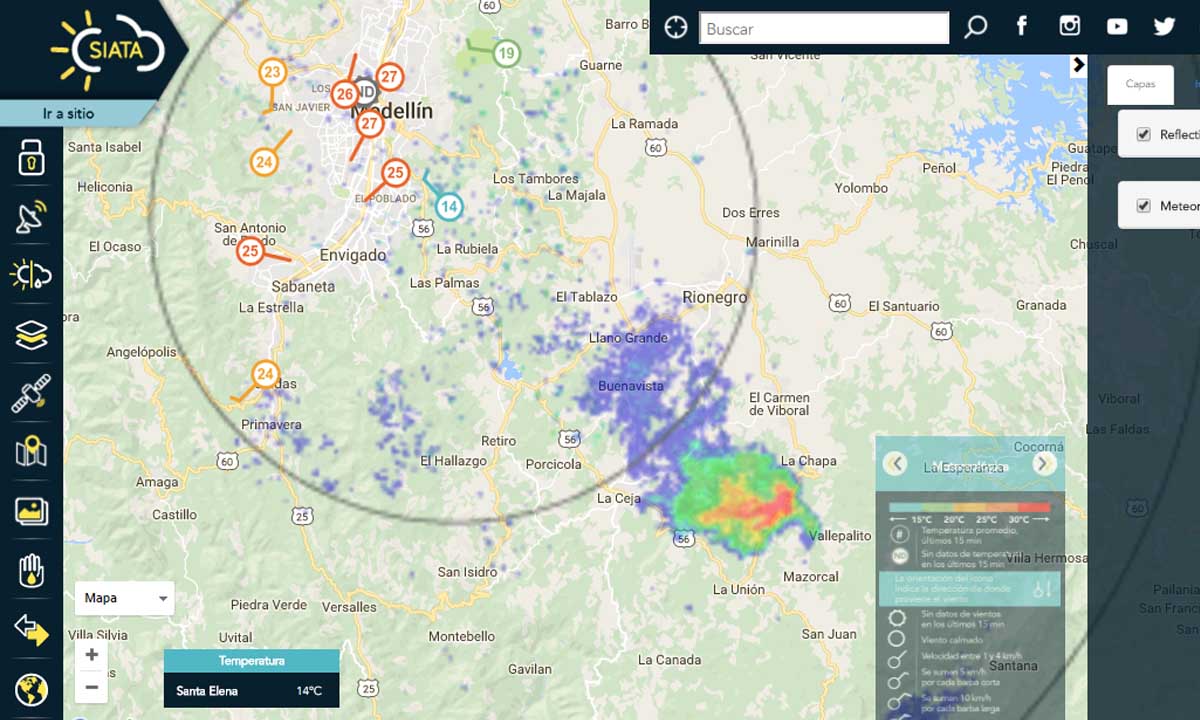Click the crosshair locate icon next to search

[x=676, y=28]
